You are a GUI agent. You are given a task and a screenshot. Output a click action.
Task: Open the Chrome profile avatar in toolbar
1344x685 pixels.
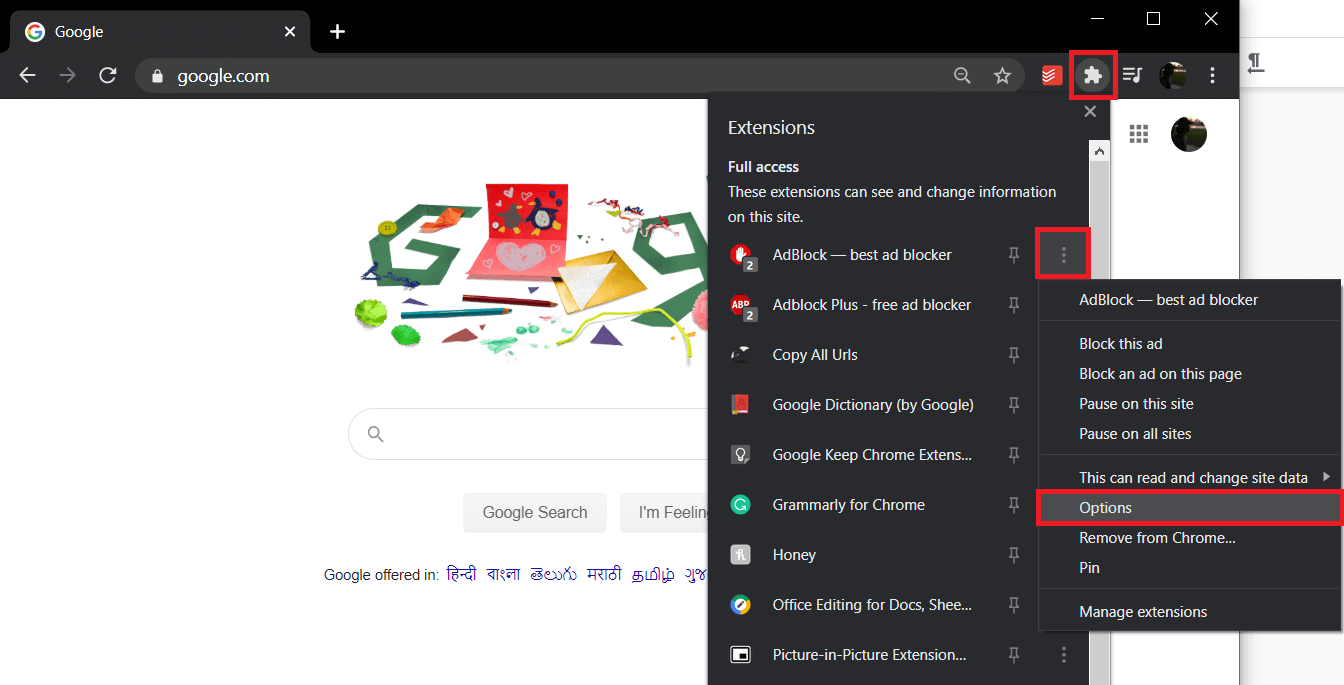tap(1172, 75)
